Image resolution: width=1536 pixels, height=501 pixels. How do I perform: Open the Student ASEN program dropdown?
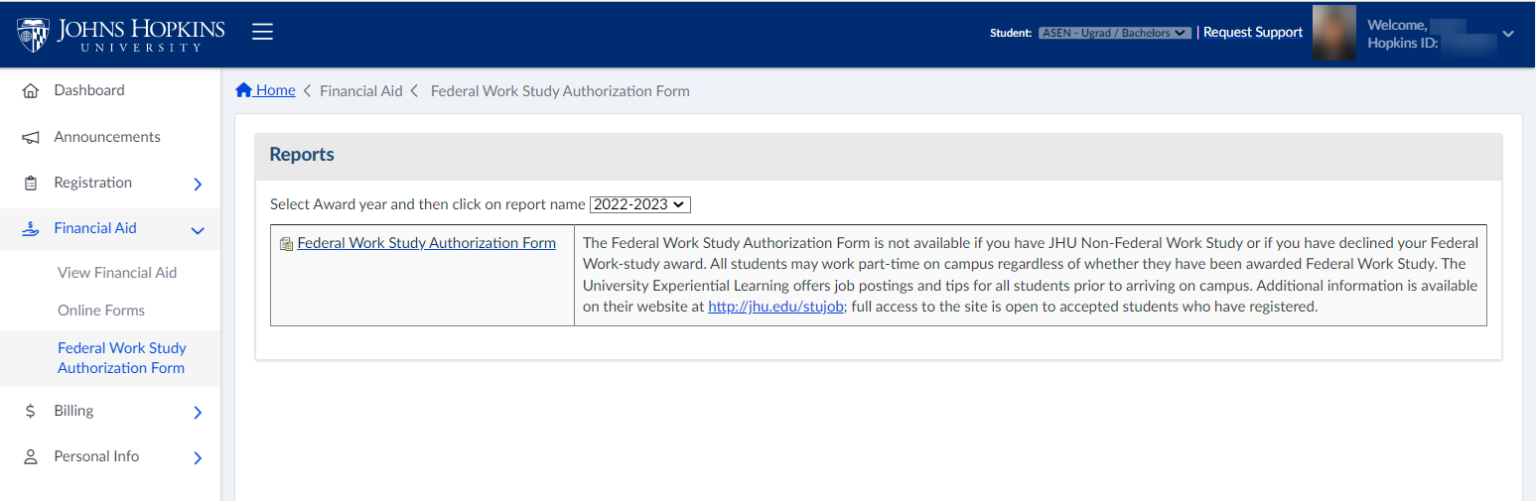pyautogui.click(x=1114, y=33)
